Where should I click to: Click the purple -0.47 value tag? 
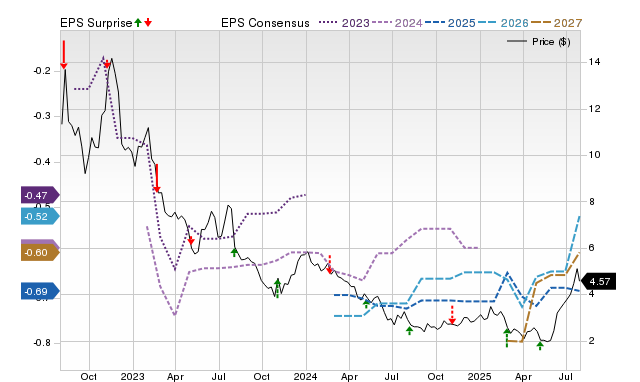[x=40, y=195]
